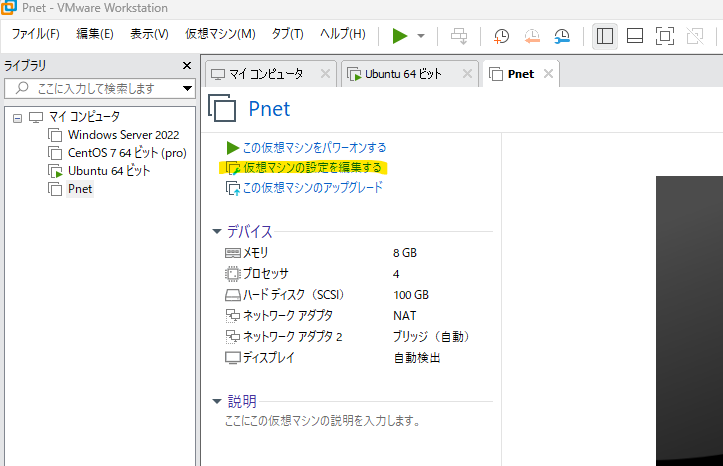Open the タブ(T) menu
The width and height of the screenshot is (723, 466).
[287, 34]
